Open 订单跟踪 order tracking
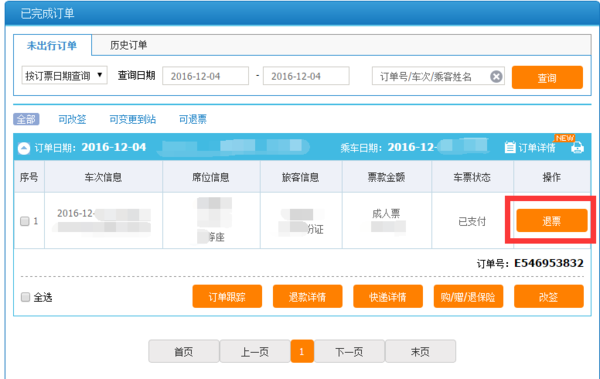The height and width of the screenshot is (379, 600). click(x=227, y=296)
